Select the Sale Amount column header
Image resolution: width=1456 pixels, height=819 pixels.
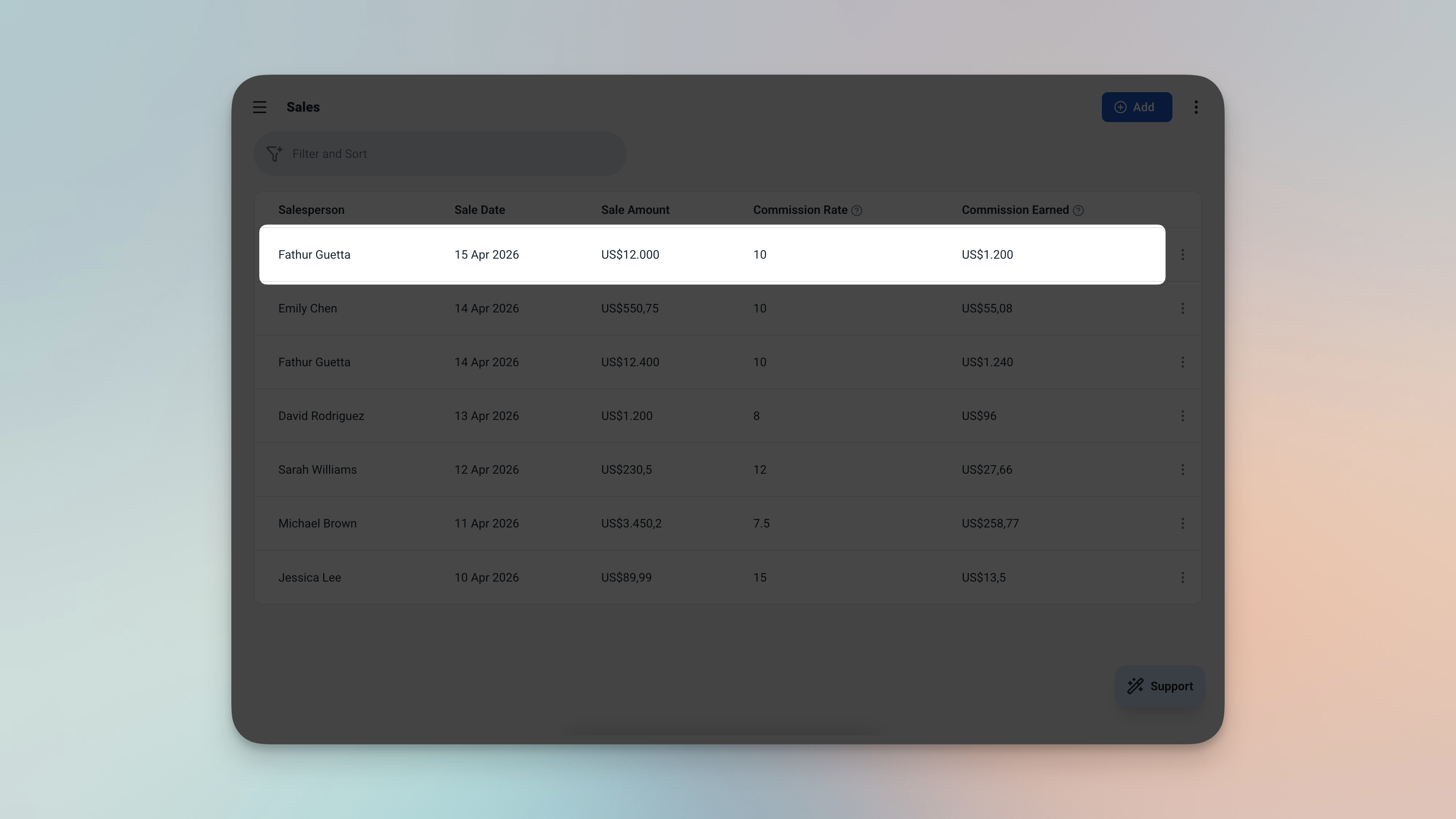pyautogui.click(x=635, y=210)
